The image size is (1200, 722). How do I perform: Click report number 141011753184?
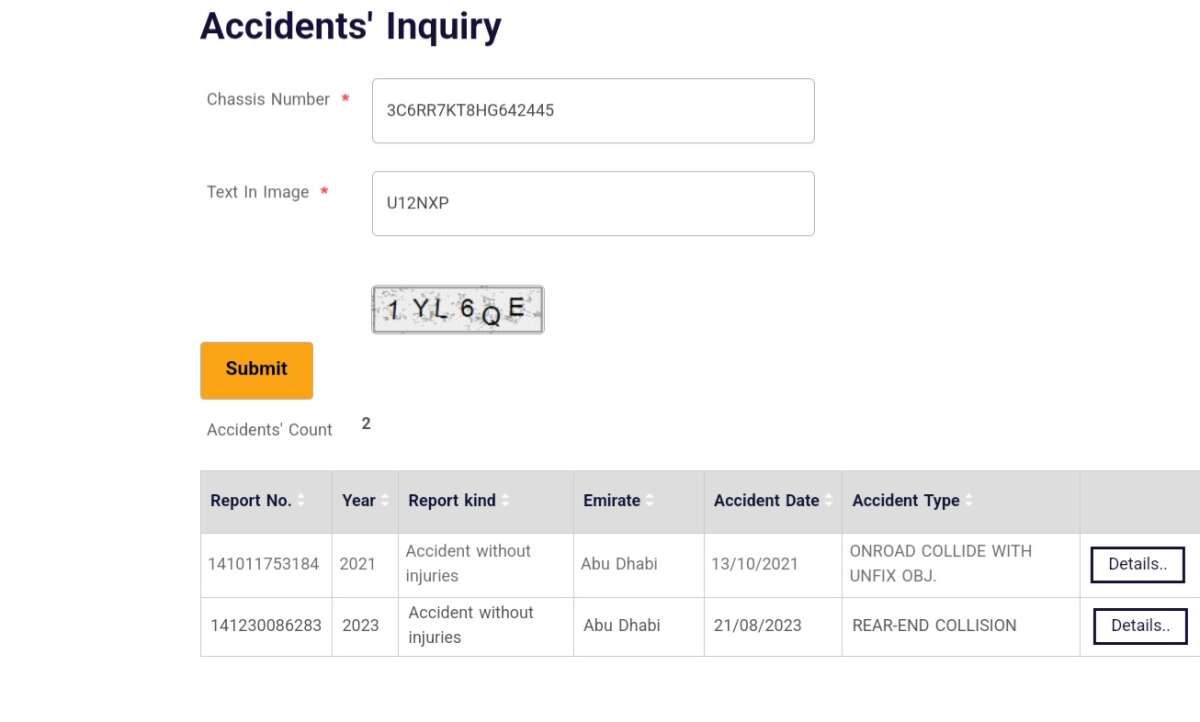point(264,564)
